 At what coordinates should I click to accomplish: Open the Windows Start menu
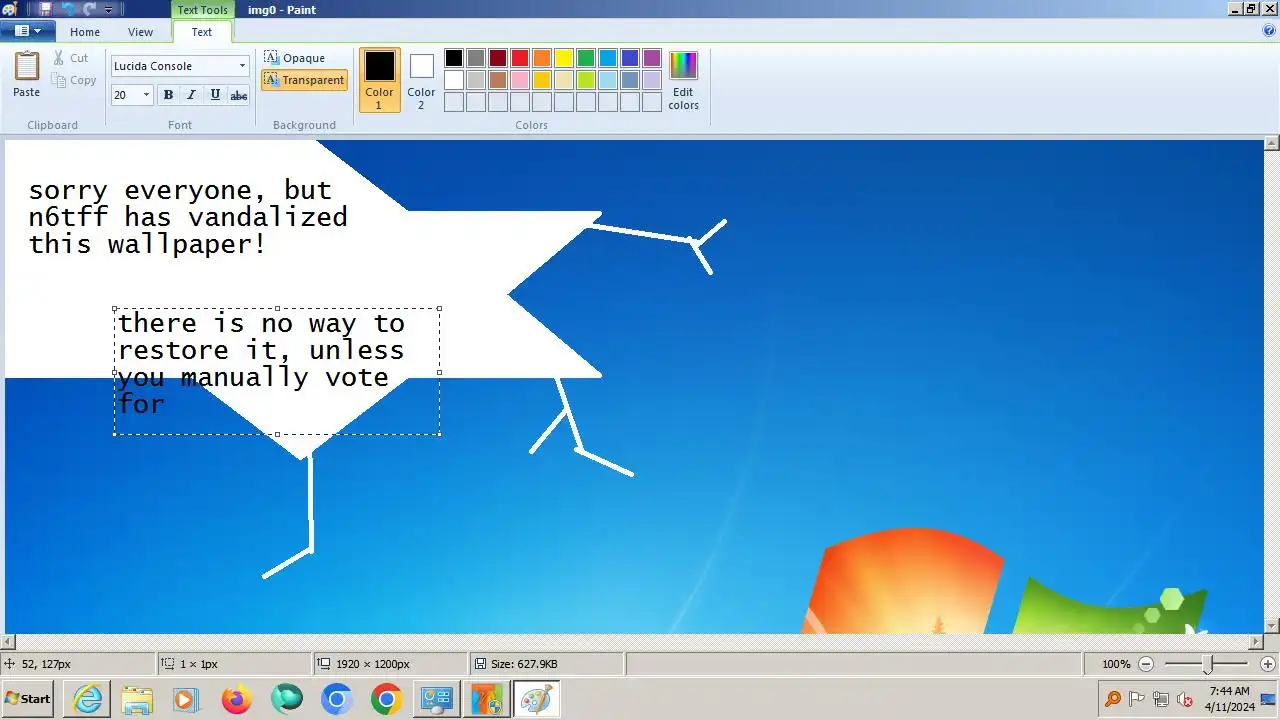point(28,699)
